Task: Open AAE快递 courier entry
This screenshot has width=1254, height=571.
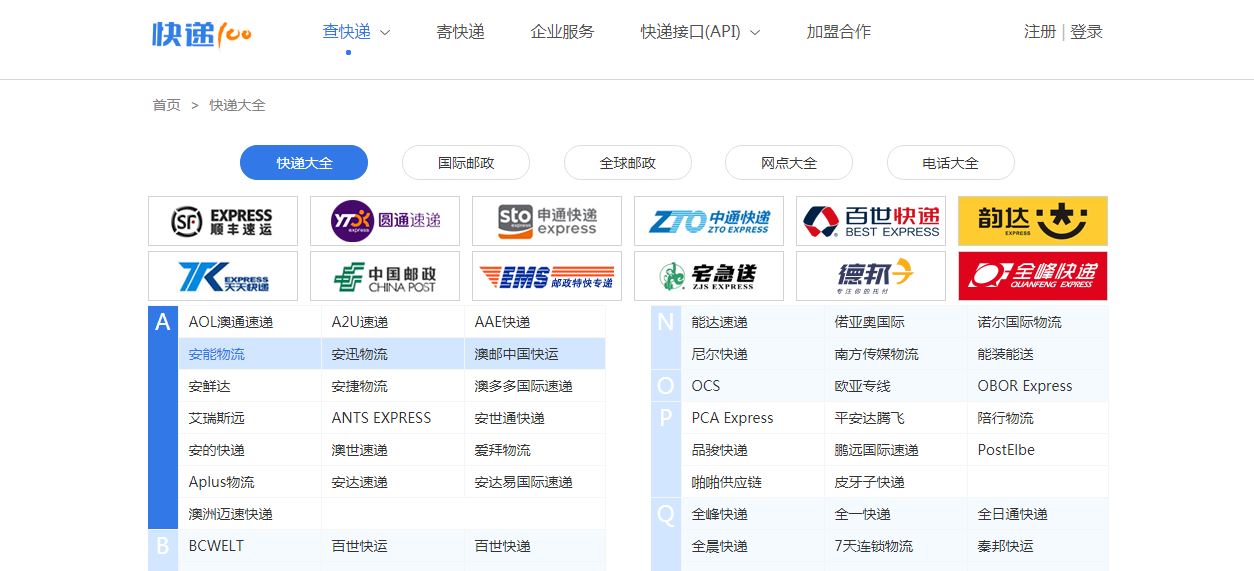Action: (503, 322)
